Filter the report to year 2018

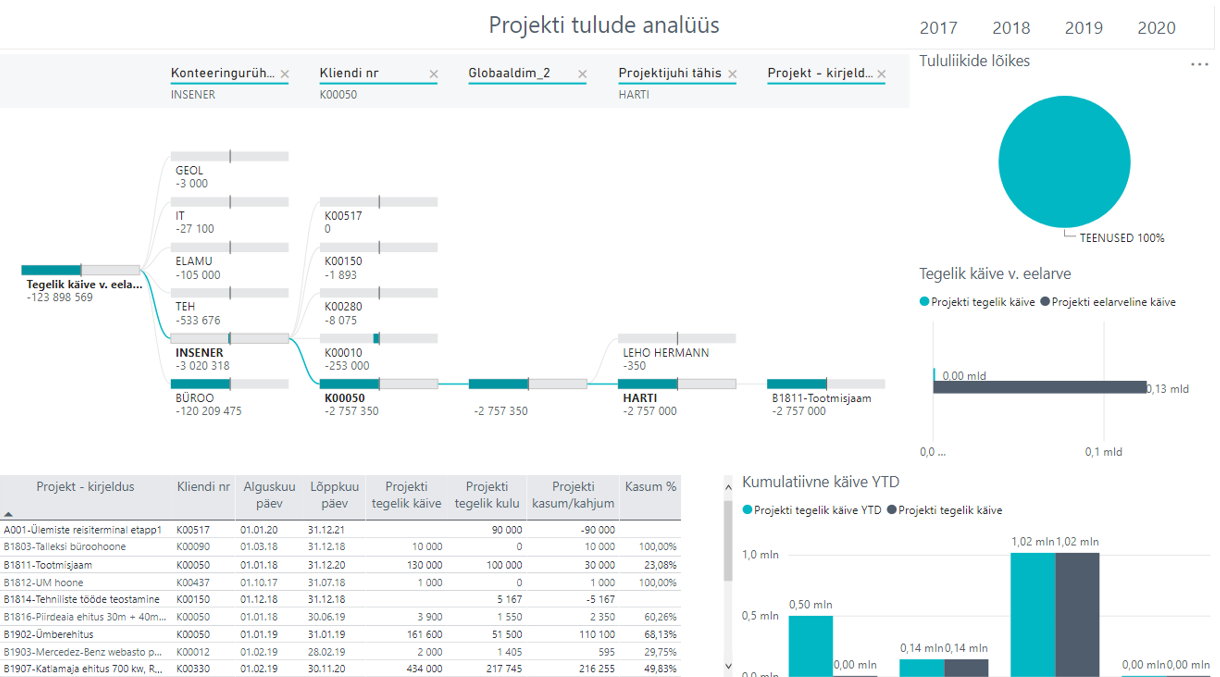(x=1011, y=28)
